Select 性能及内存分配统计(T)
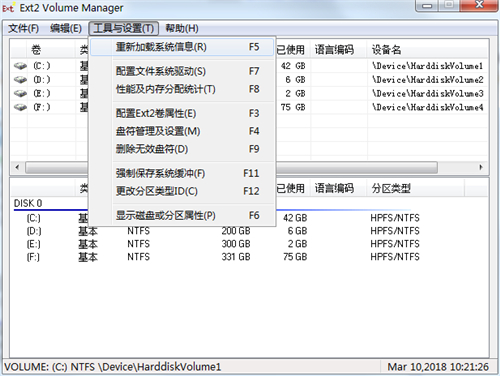The height and width of the screenshot is (376, 500). [182, 89]
